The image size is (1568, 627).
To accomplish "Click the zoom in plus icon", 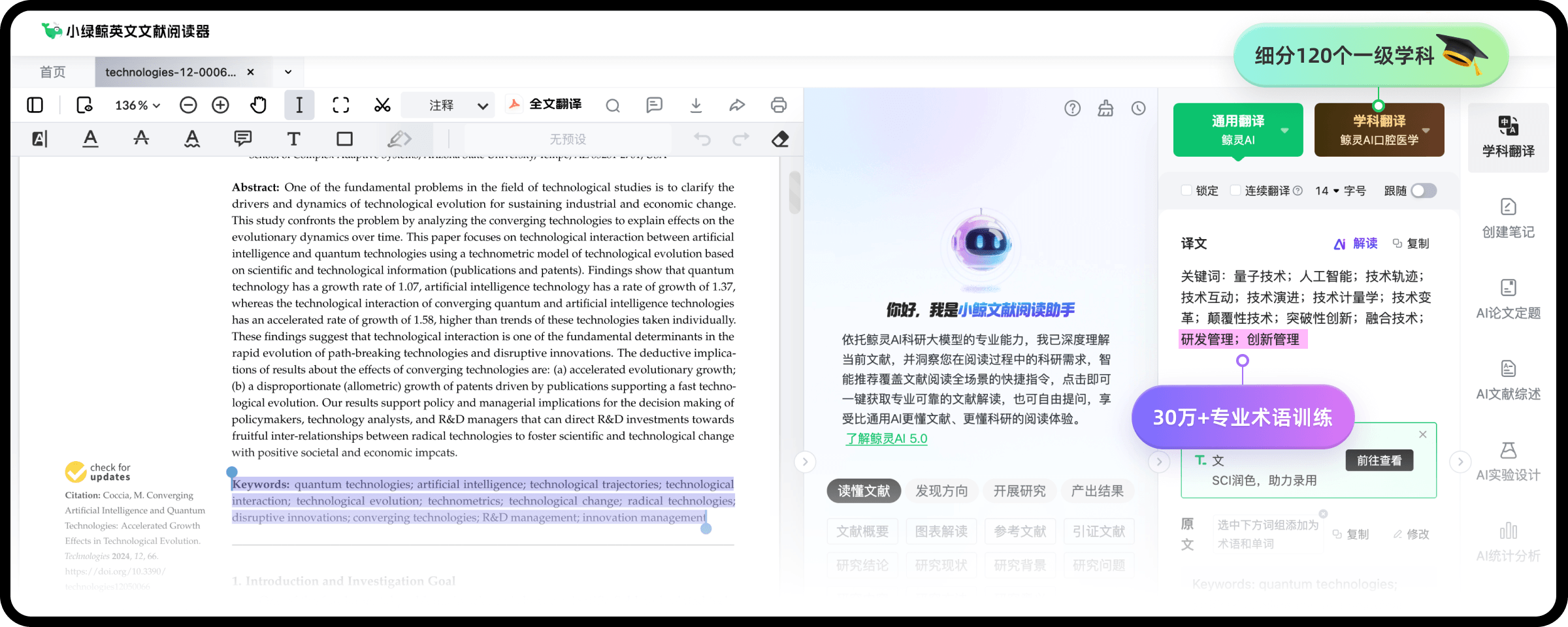I will click(x=221, y=105).
